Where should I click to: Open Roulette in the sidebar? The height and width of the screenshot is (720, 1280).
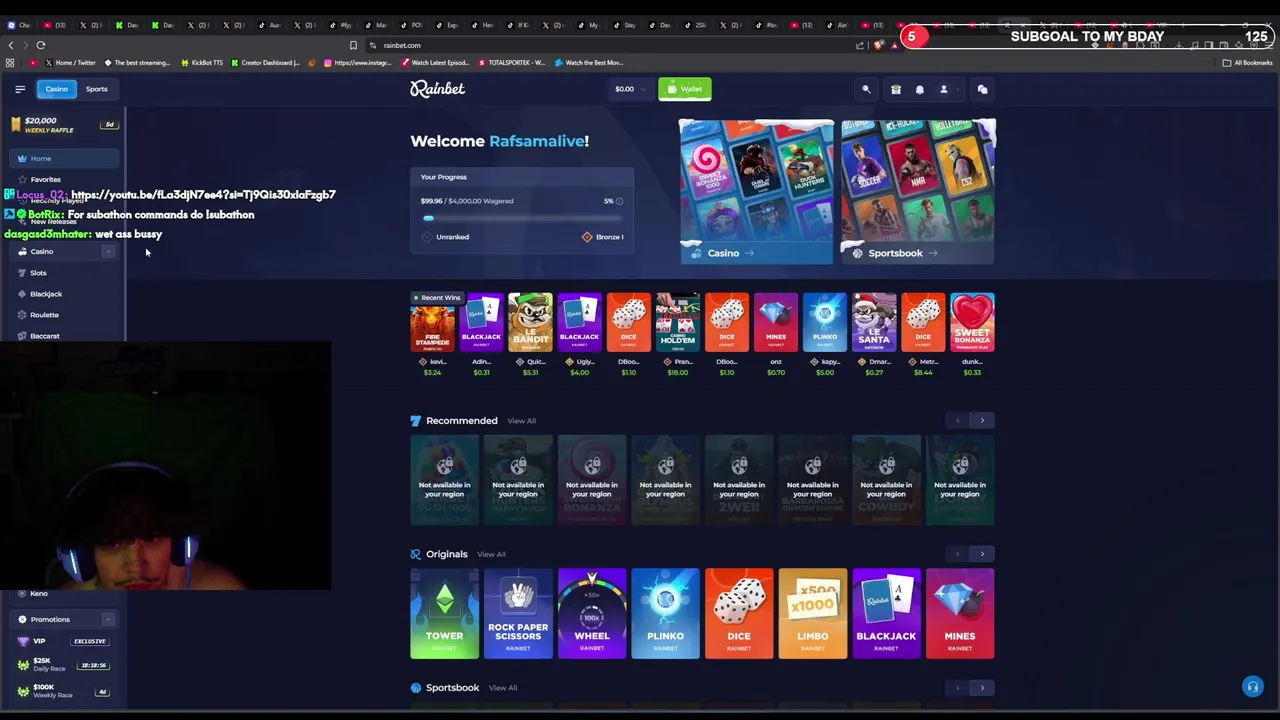click(x=44, y=315)
